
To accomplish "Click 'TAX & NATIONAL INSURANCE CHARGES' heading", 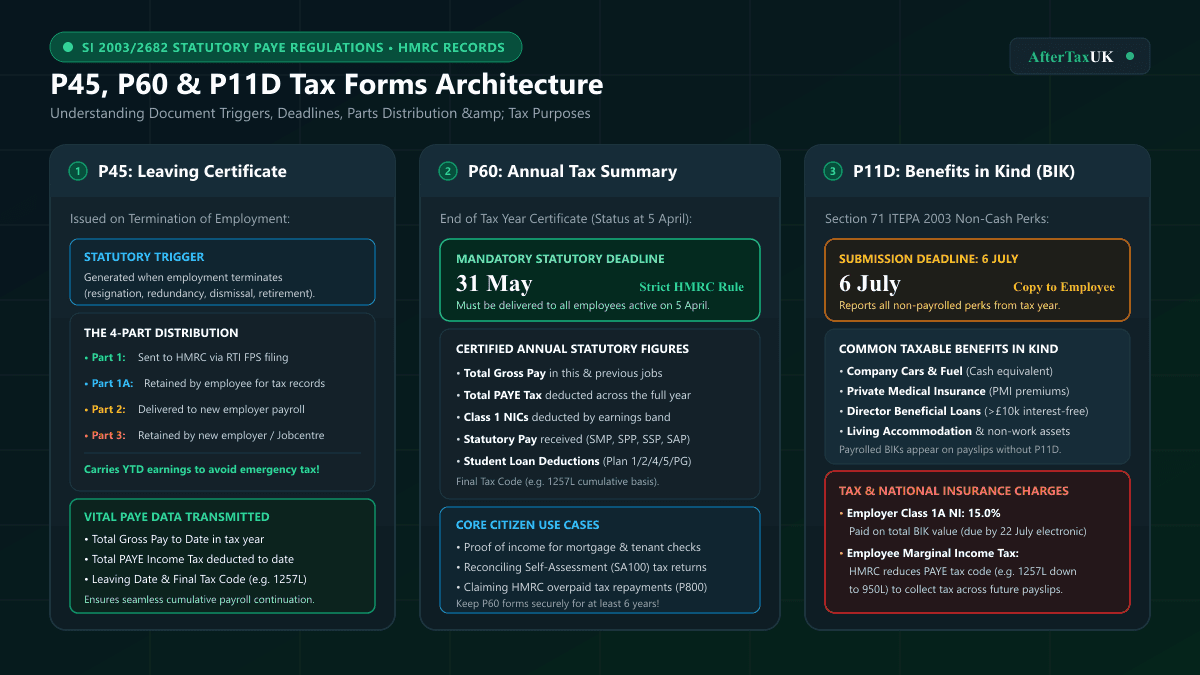I will [x=954, y=491].
